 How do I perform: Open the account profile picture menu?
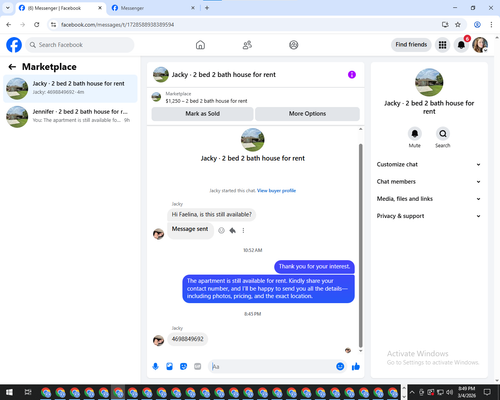480,45
